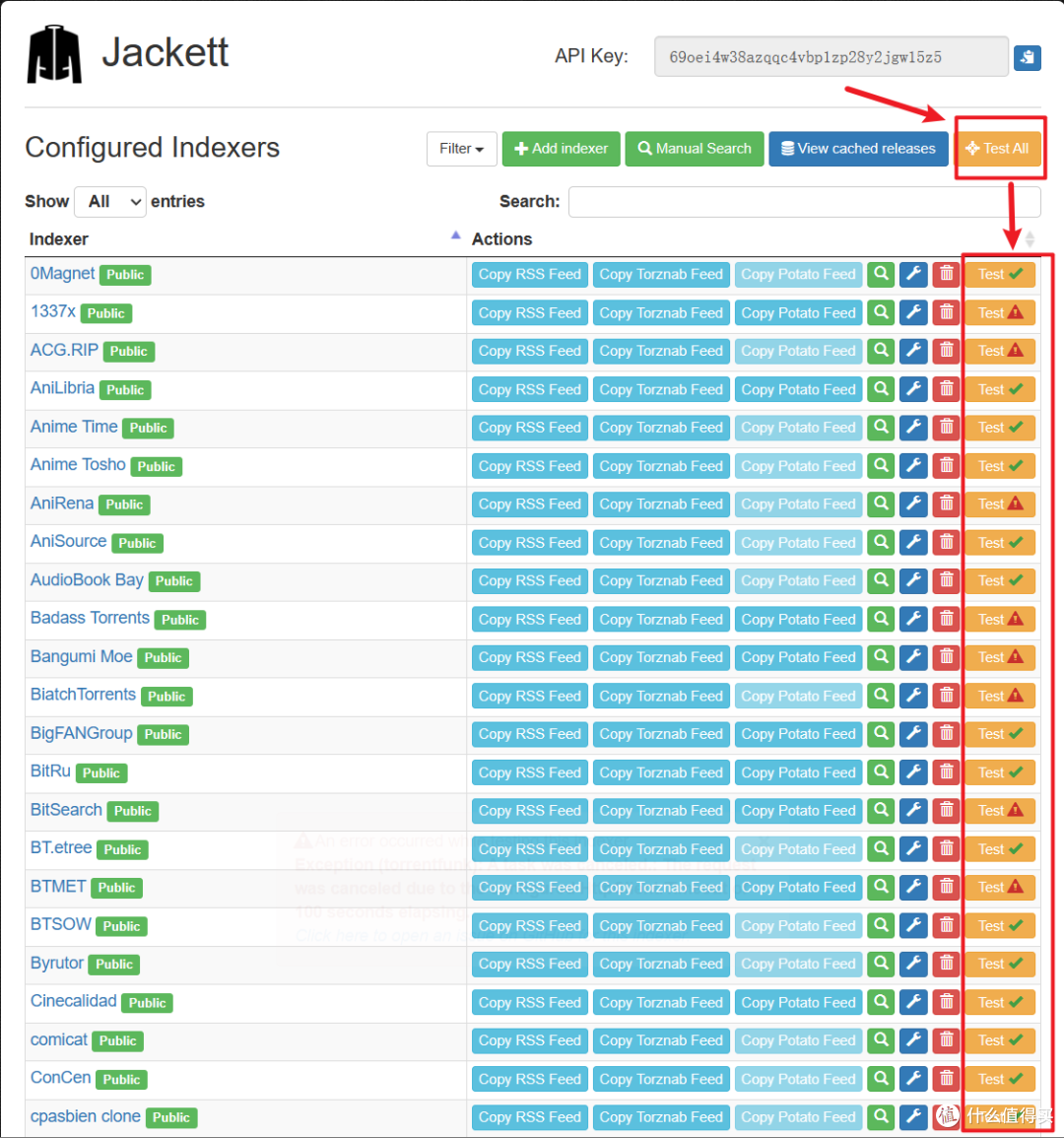The height and width of the screenshot is (1138, 1064).
Task: Copy RSS Feed for Byrutor
Action: tap(530, 964)
